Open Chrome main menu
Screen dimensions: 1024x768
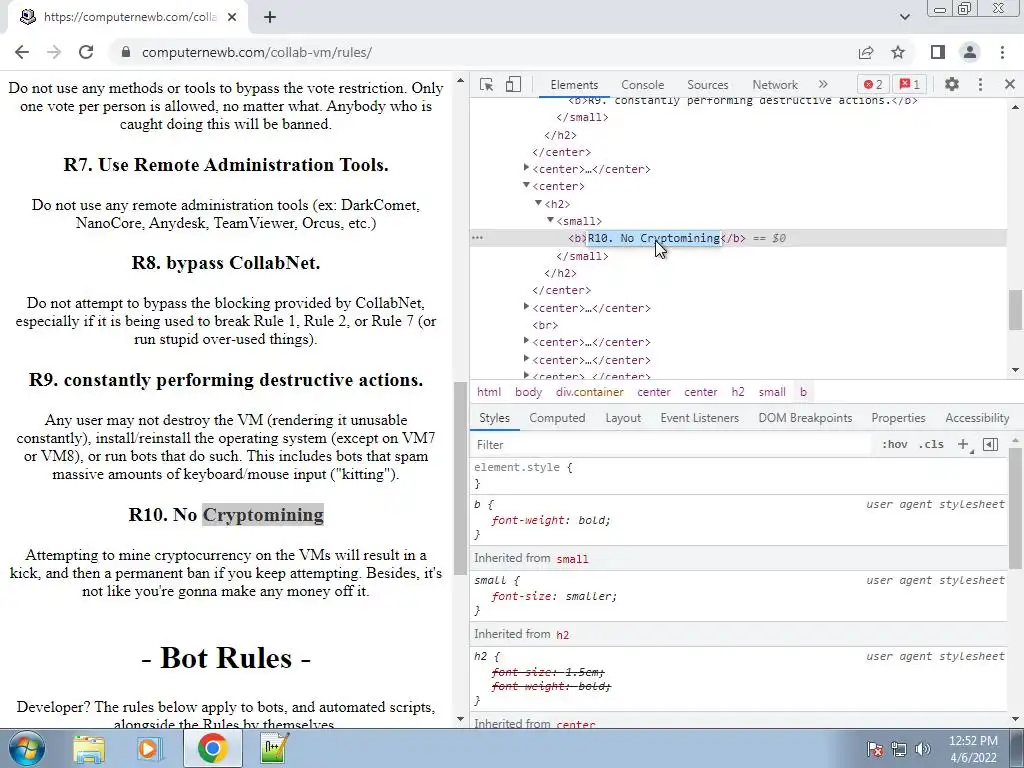(1002, 52)
